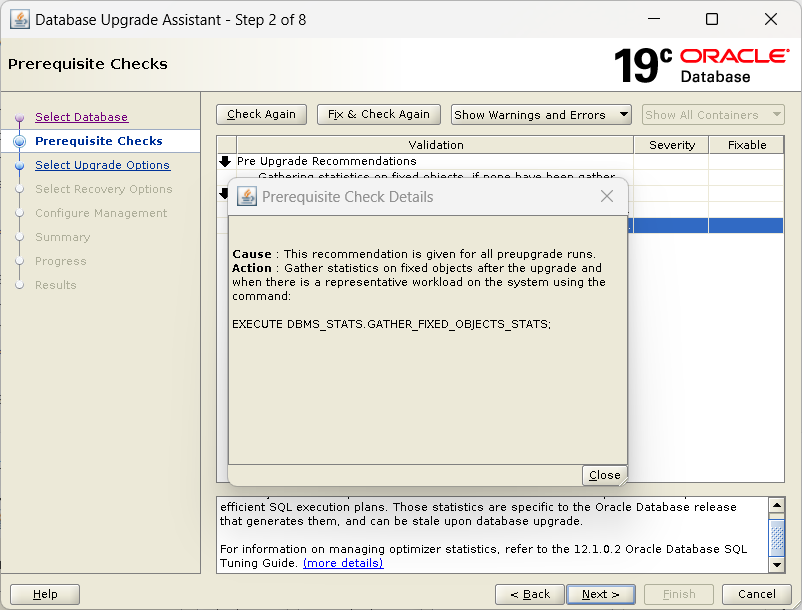Screen dimensions: 802x610
Task: Maximize the Database Upgrade Assistant window
Action: (x=712, y=19)
